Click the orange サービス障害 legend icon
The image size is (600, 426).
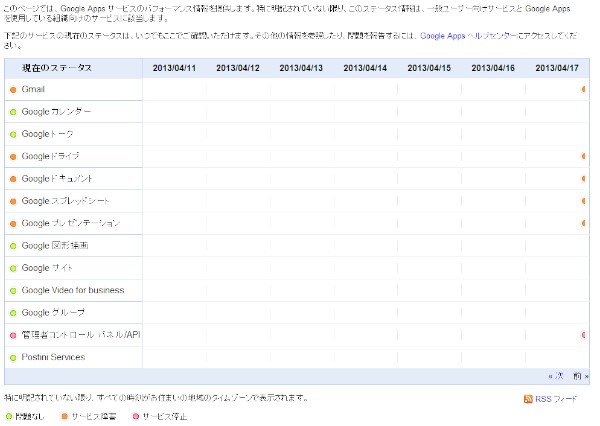tap(65, 416)
